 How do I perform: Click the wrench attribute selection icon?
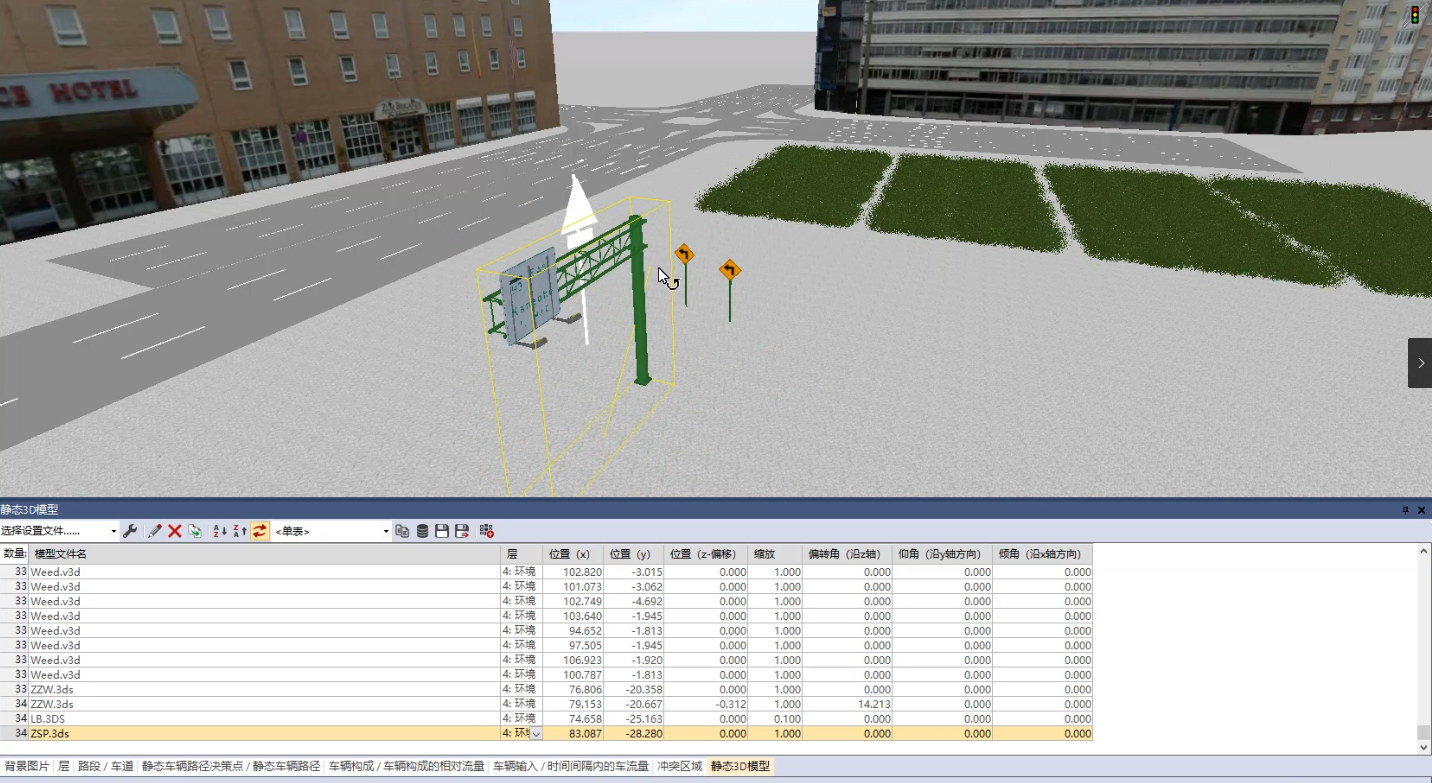coord(130,531)
